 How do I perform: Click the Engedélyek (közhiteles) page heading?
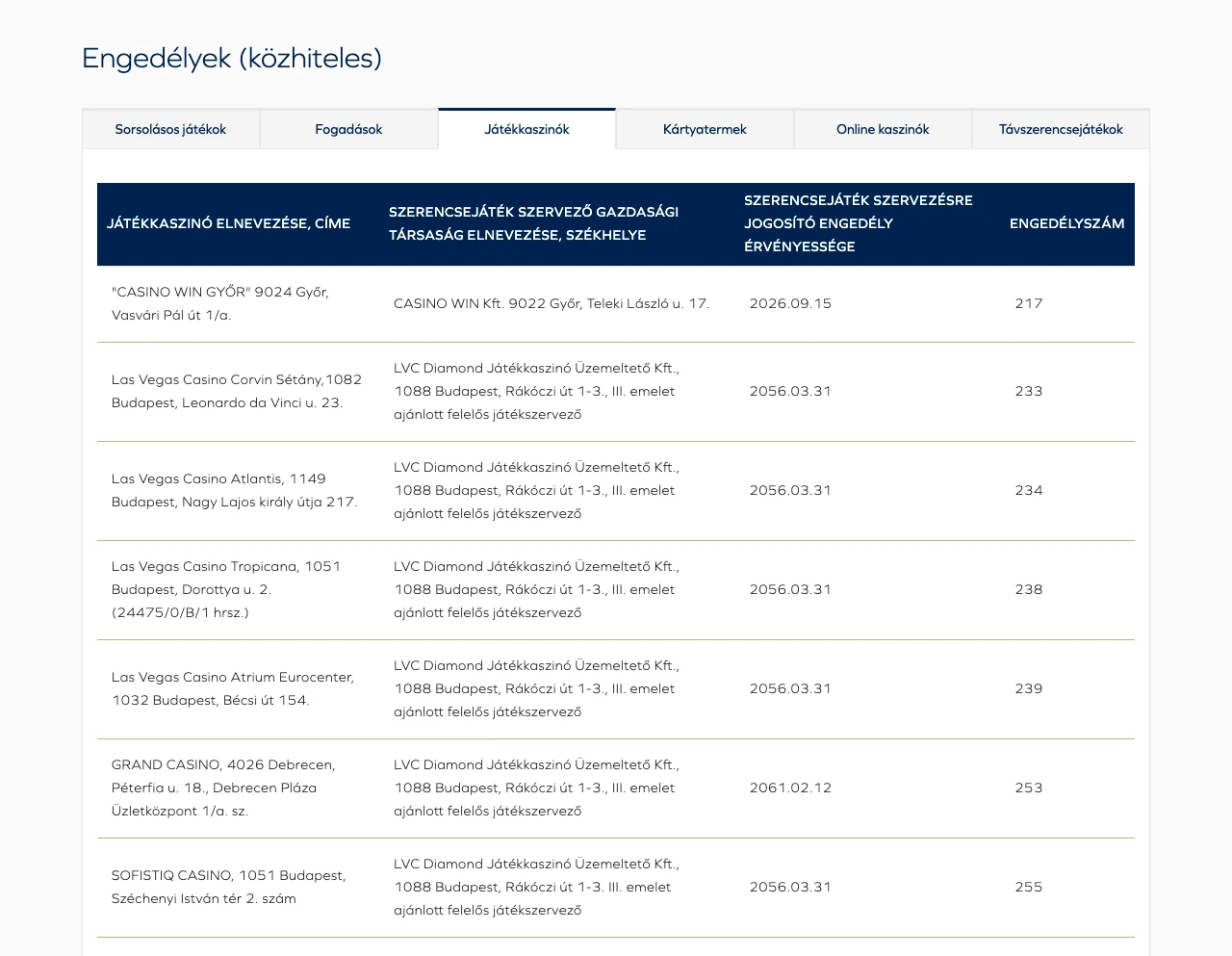point(232,59)
